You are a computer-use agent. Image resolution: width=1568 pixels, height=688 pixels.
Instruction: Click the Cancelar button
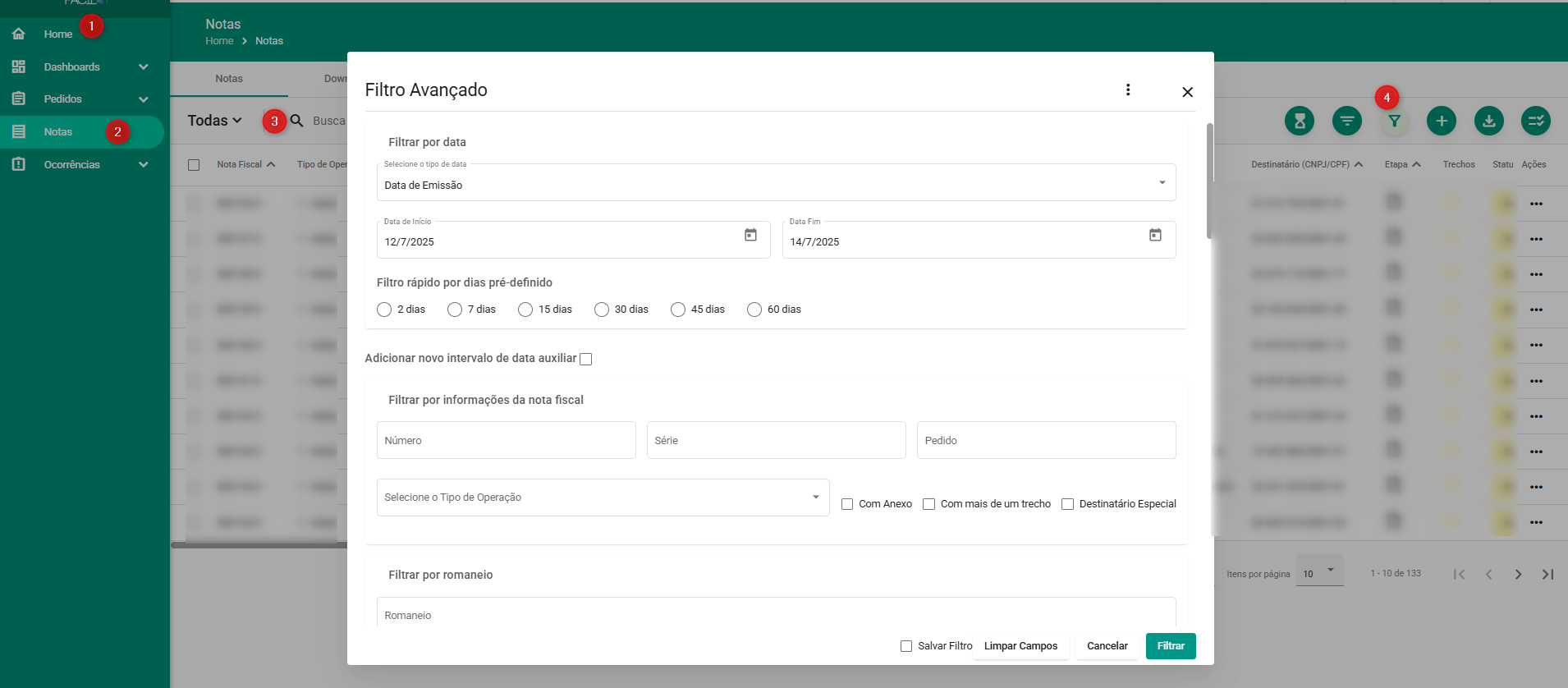[1107, 646]
